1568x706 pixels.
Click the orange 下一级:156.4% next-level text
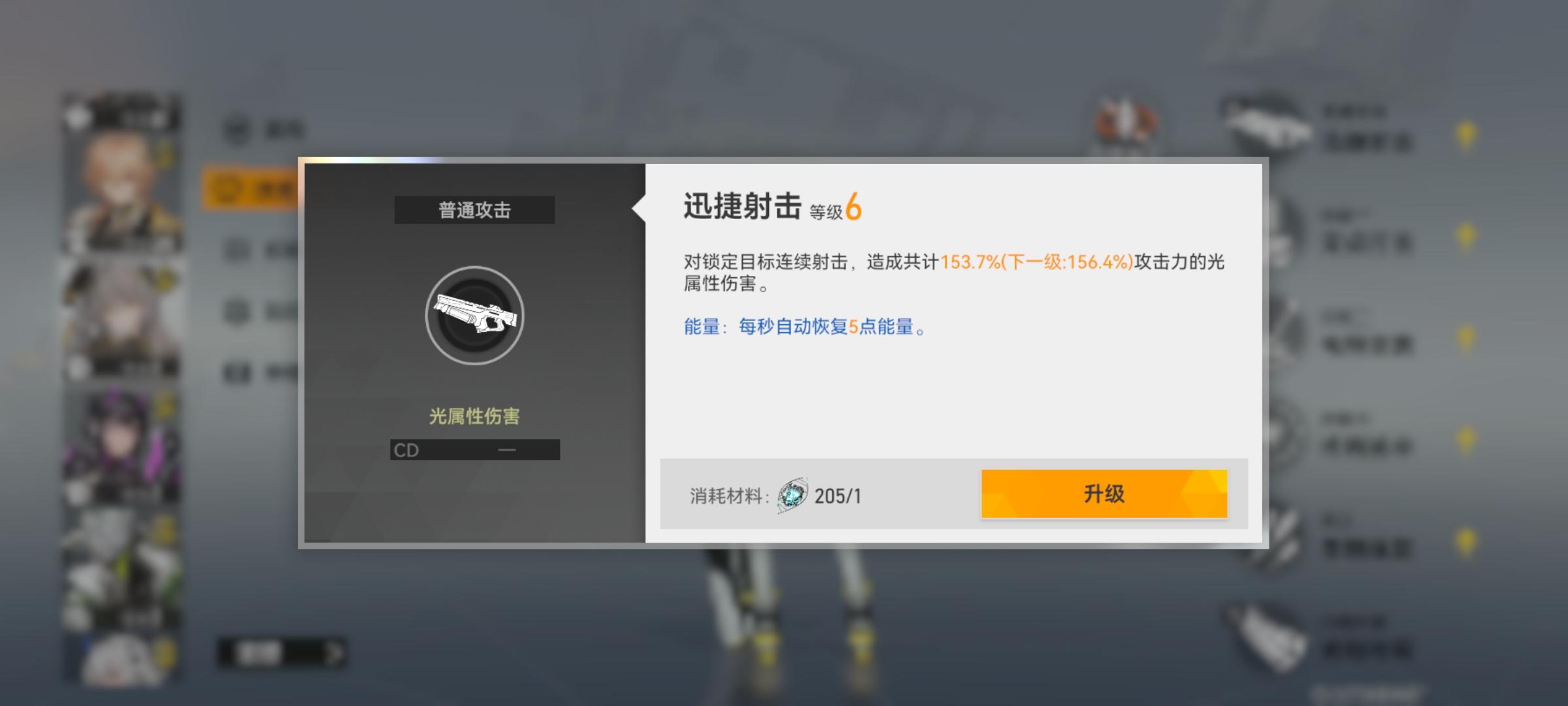pos(1068,262)
